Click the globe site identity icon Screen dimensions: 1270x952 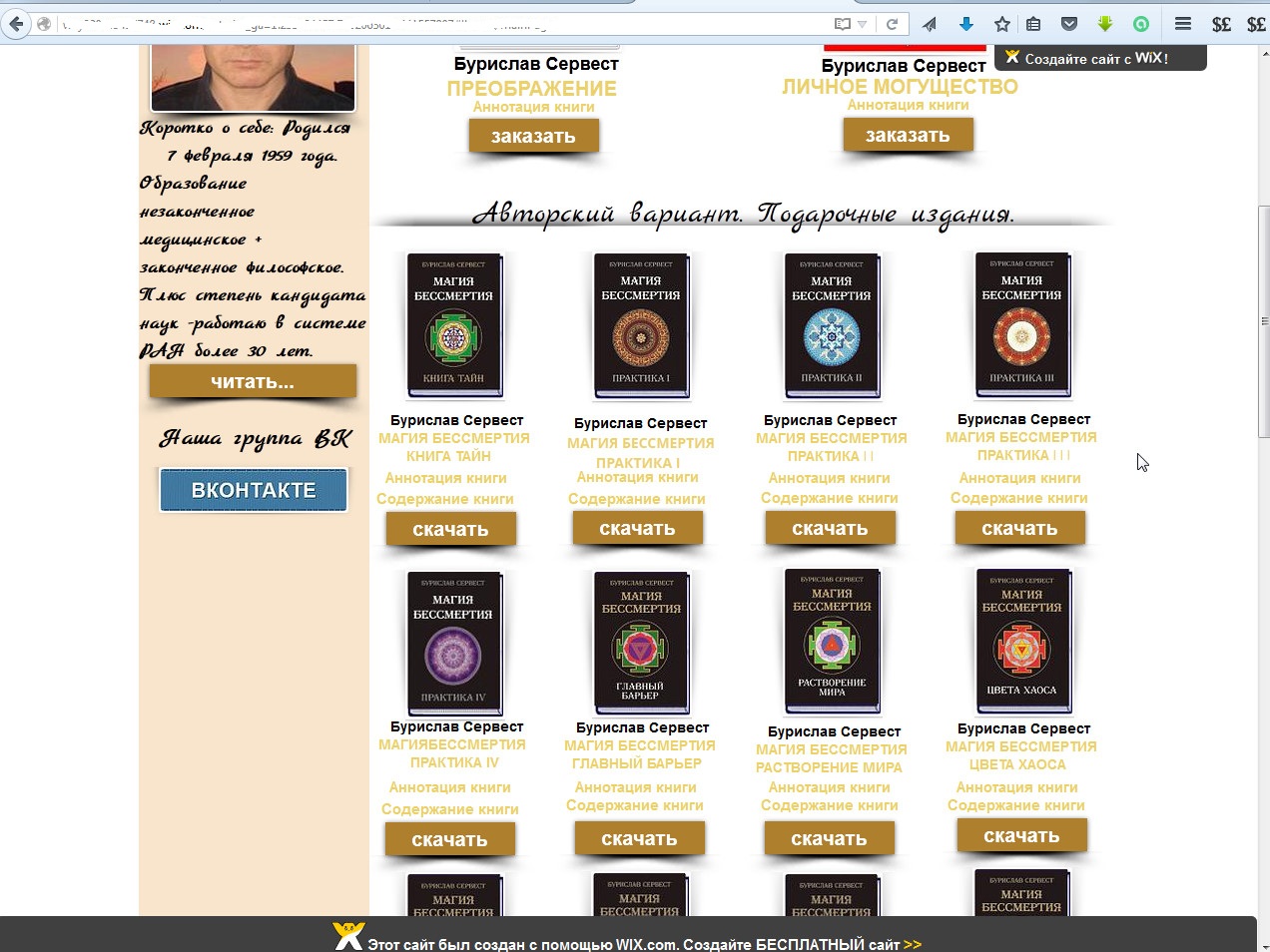tap(44, 24)
